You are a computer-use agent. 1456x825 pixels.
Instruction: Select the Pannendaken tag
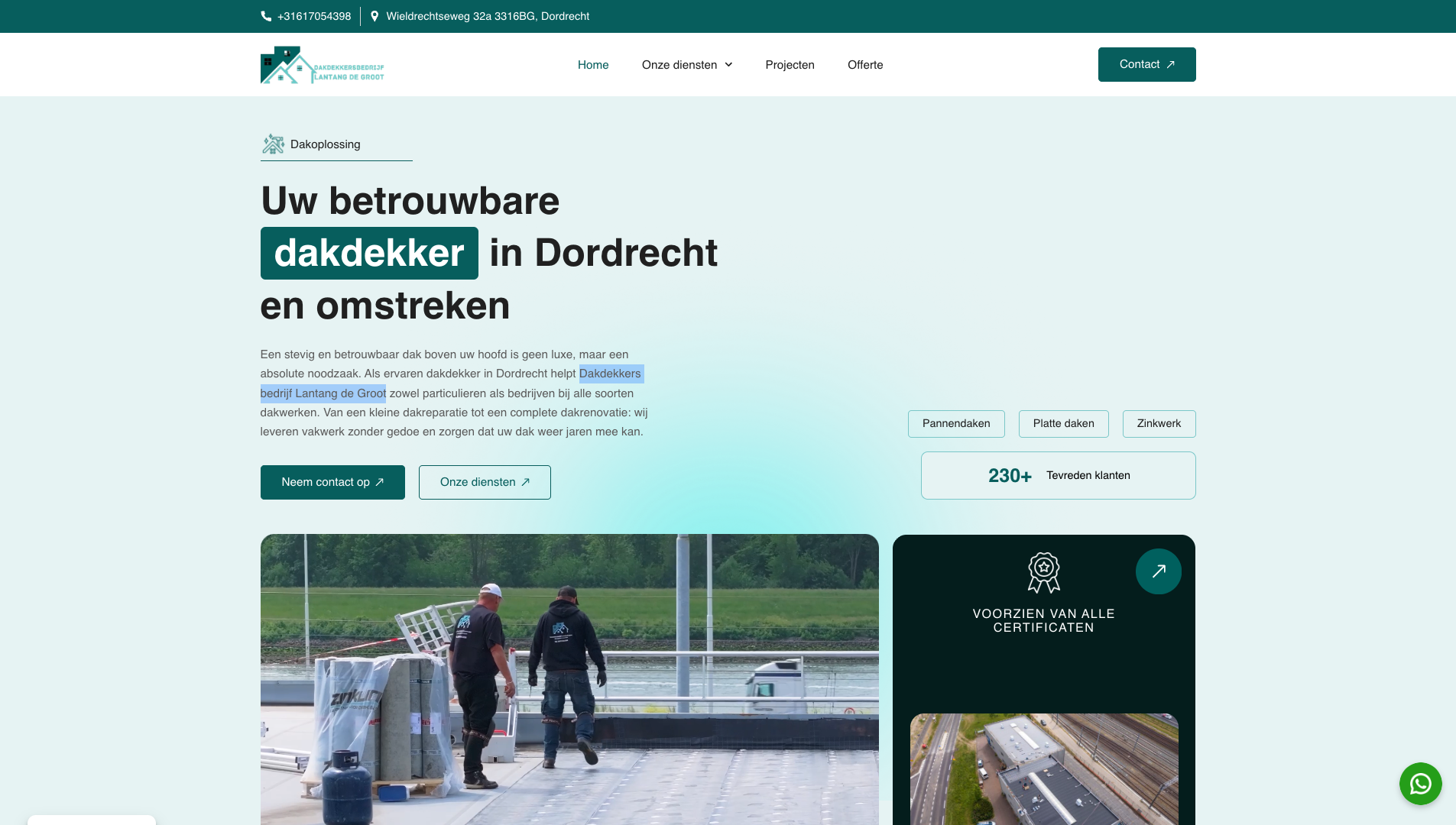tap(956, 424)
